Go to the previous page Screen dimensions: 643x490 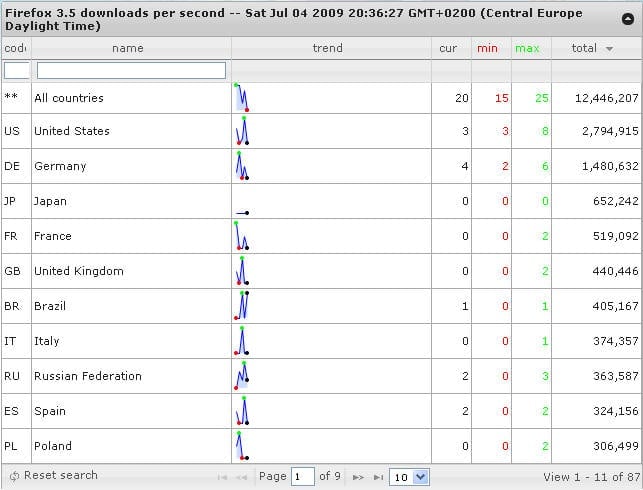click(x=242, y=477)
